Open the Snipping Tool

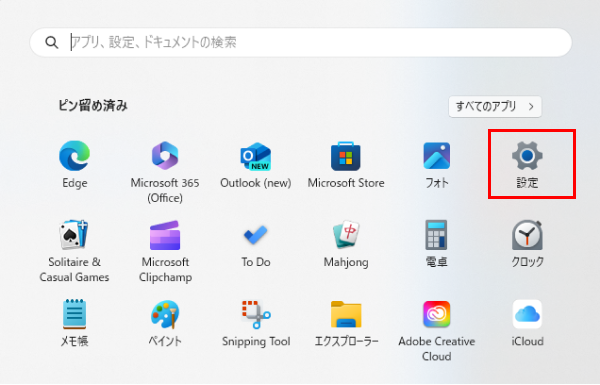coord(256,324)
